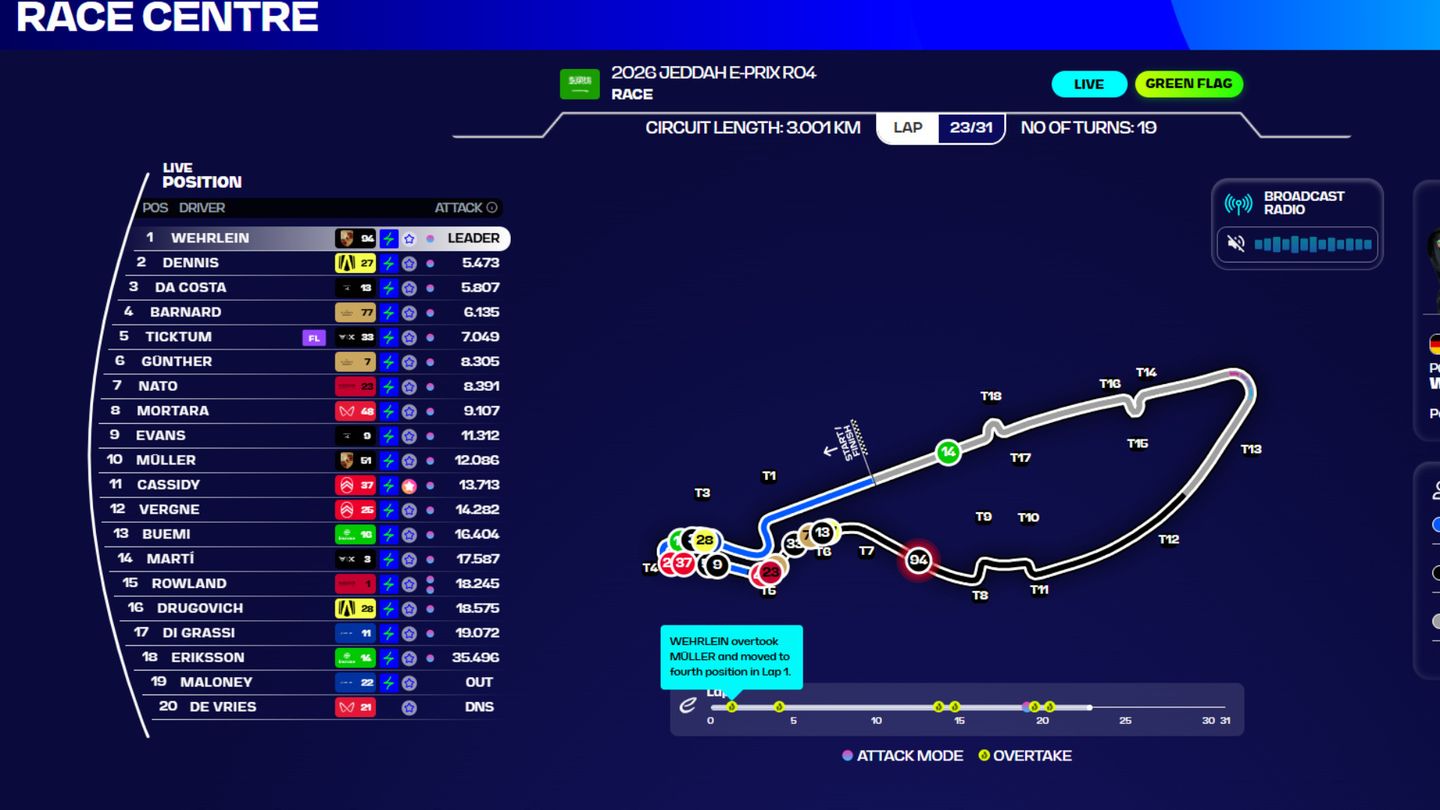Click first overtake marker on lap timeline

732,707
